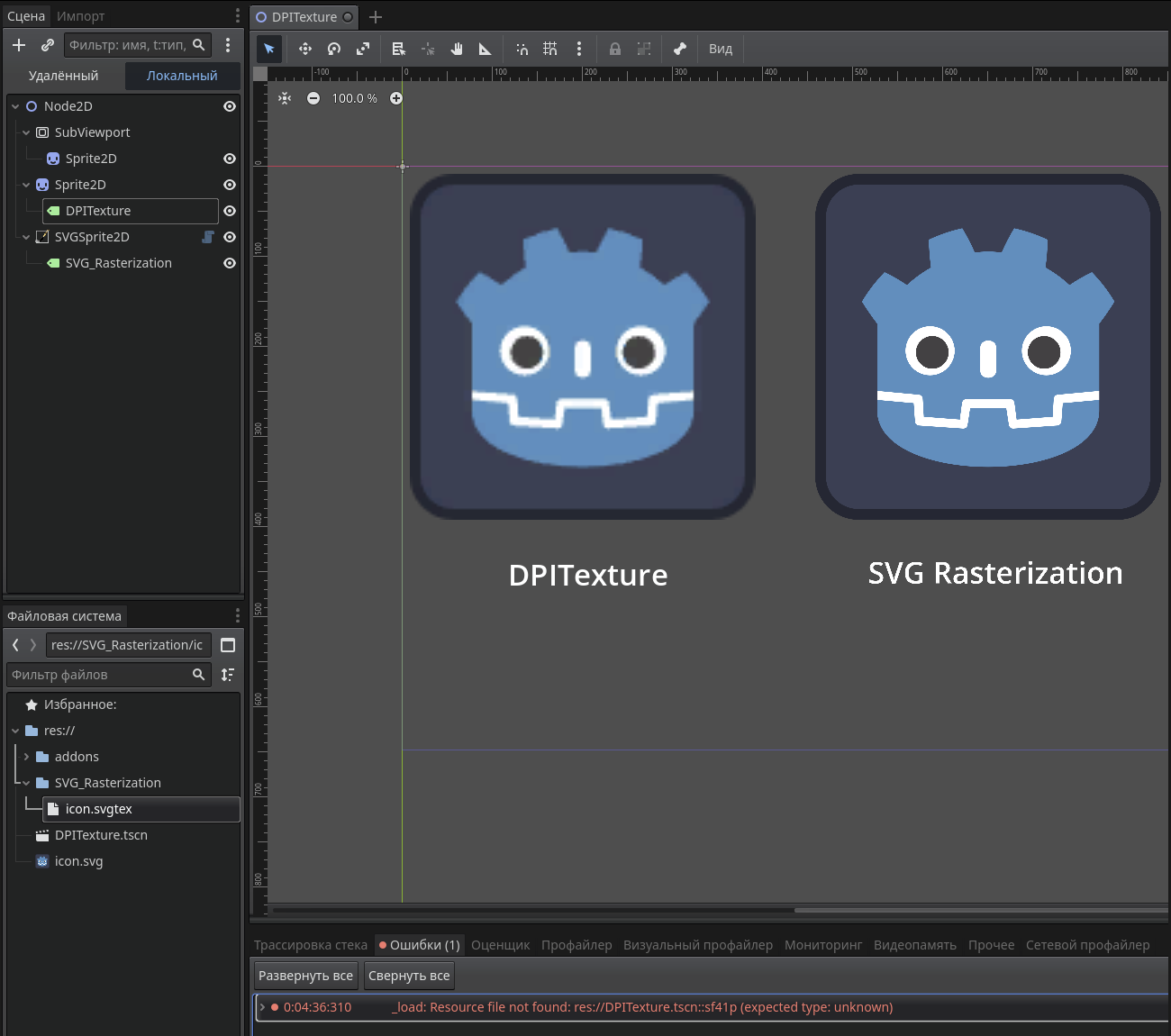Toggle grid snapping in the toolbar
Image resolution: width=1171 pixels, height=1036 pixels.
[x=550, y=49]
